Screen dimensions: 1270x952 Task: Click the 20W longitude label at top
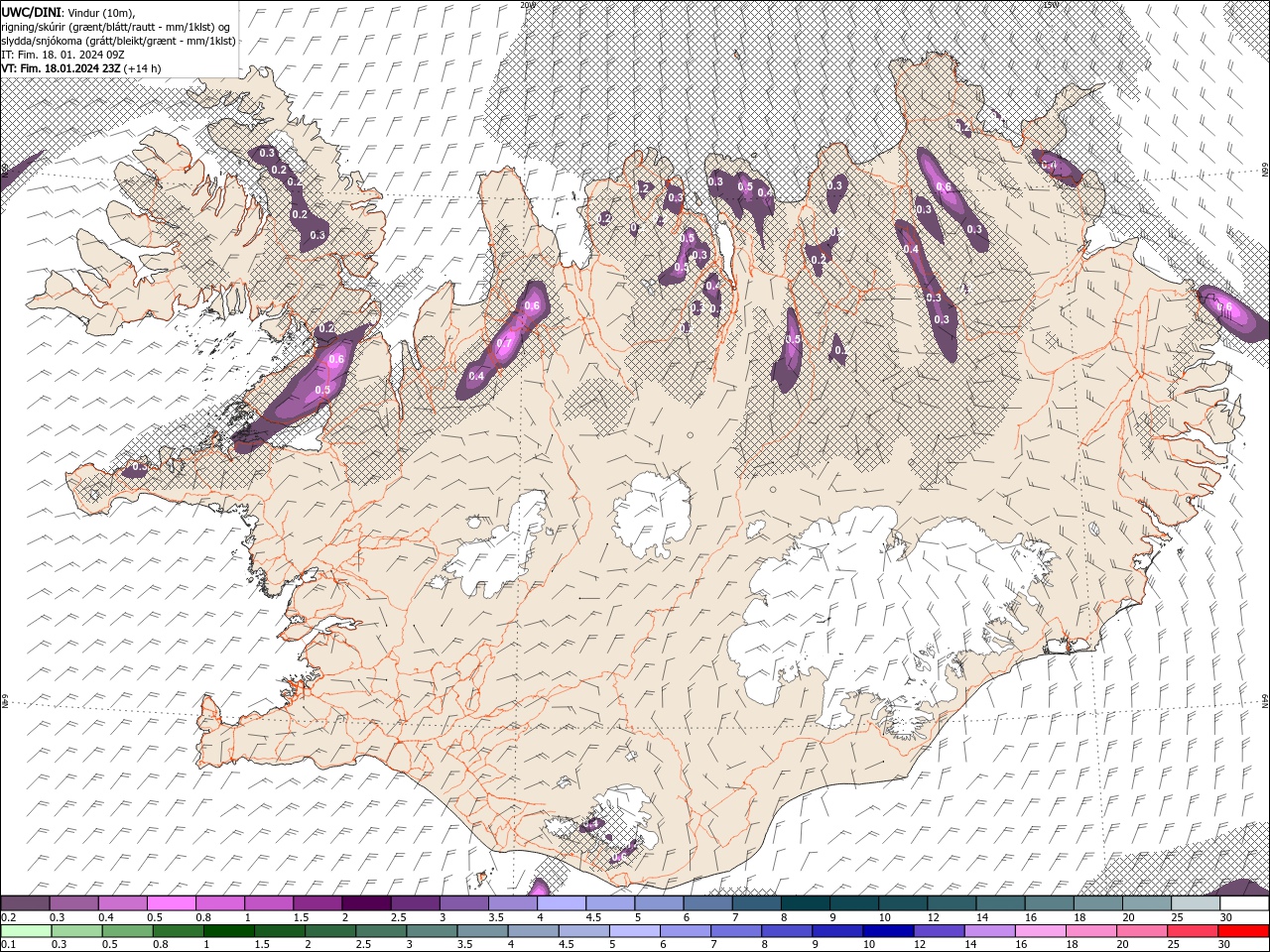coord(527,5)
